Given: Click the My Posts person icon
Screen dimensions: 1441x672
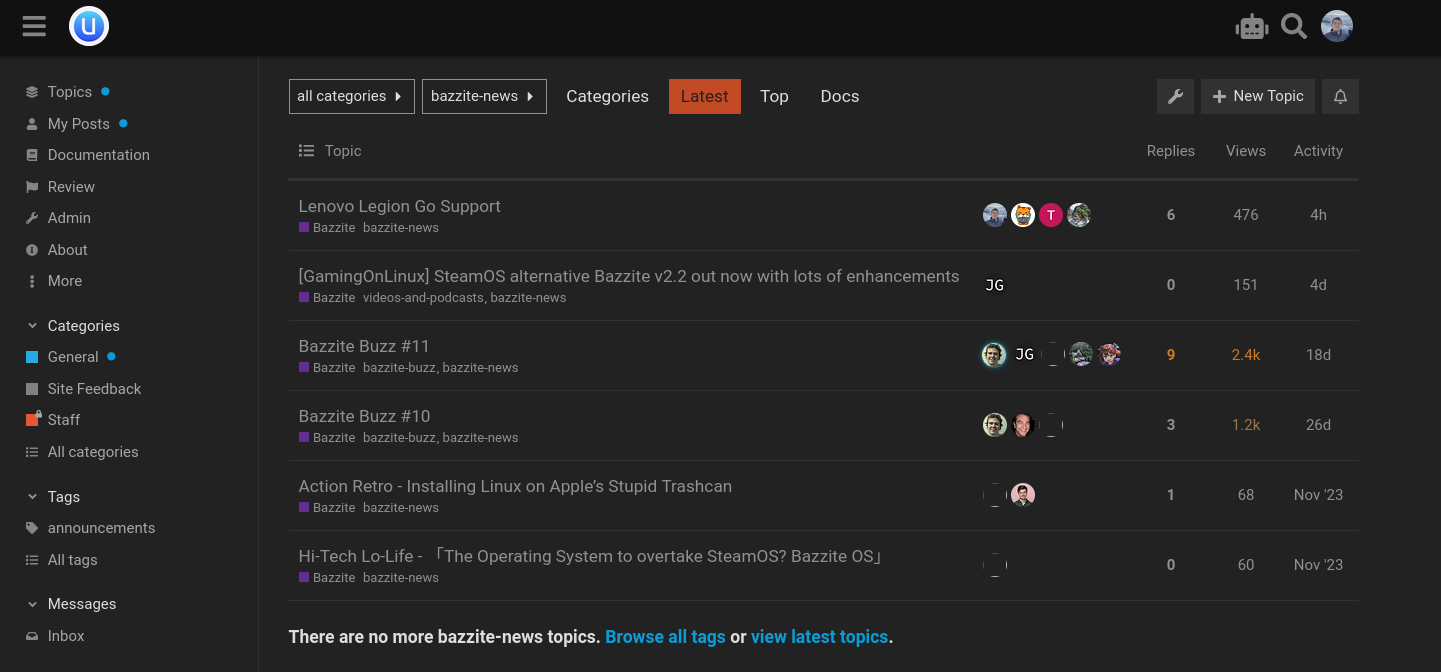Looking at the screenshot, I should pyautogui.click(x=32, y=124).
